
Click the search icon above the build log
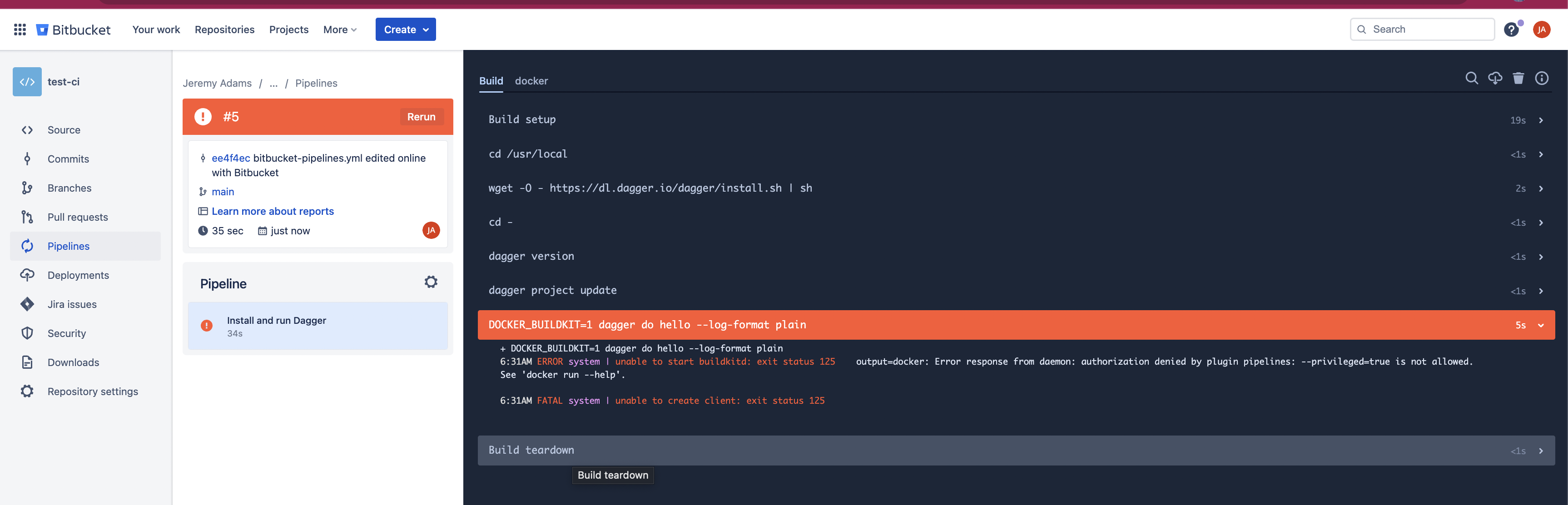click(1472, 79)
